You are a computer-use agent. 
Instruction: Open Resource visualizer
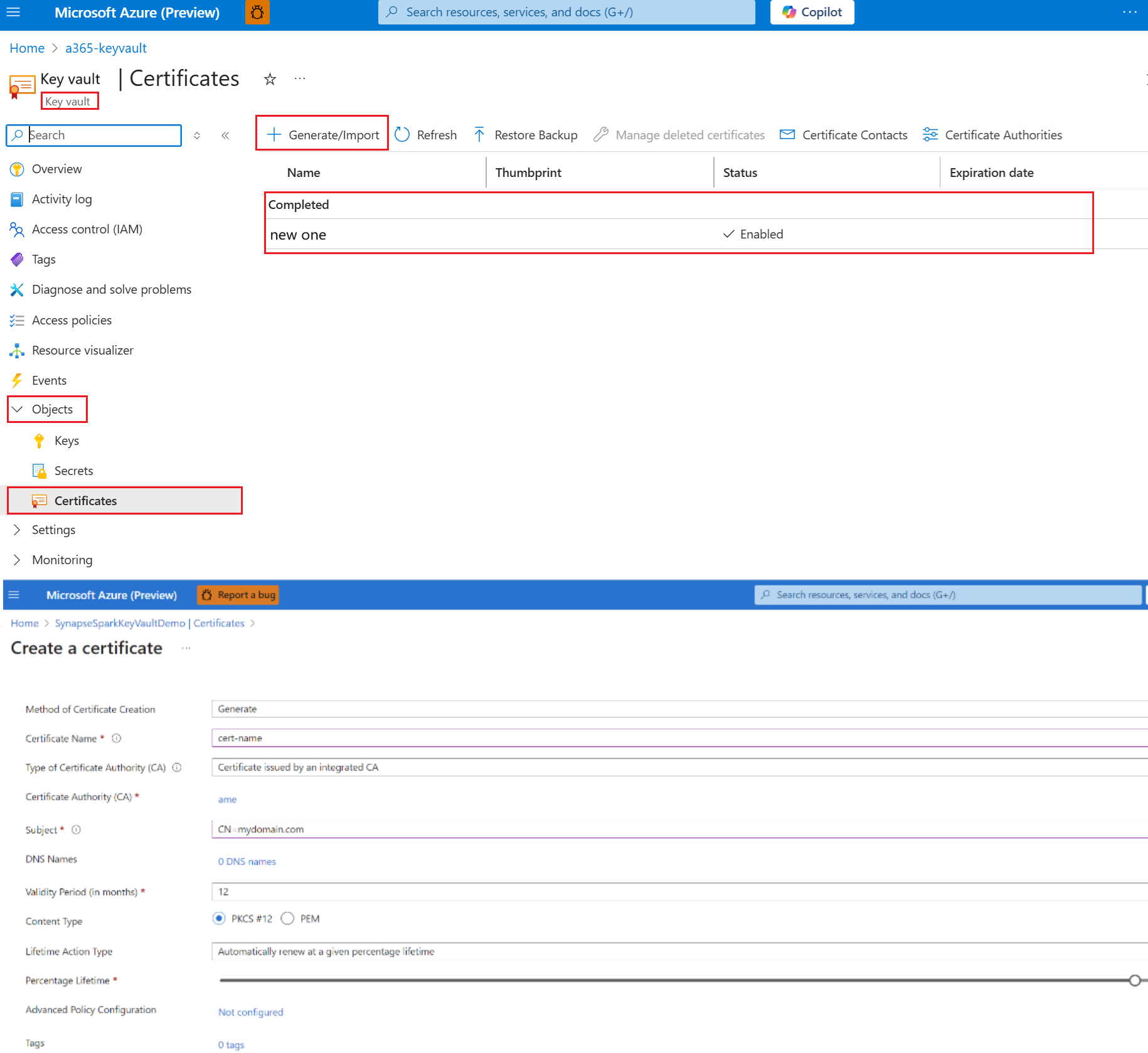pyautogui.click(x=82, y=350)
